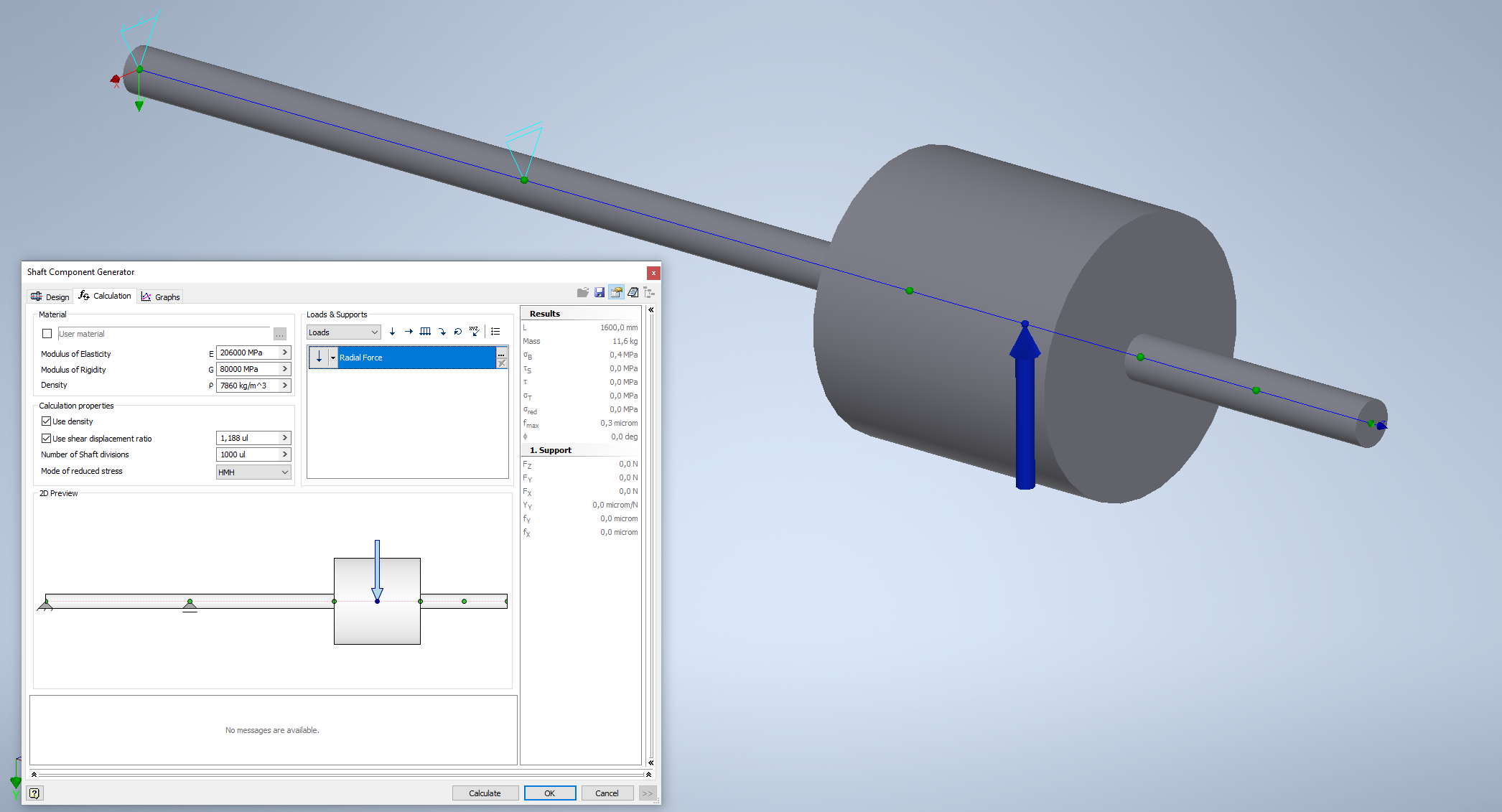Confirm the dialog with OK

550,793
